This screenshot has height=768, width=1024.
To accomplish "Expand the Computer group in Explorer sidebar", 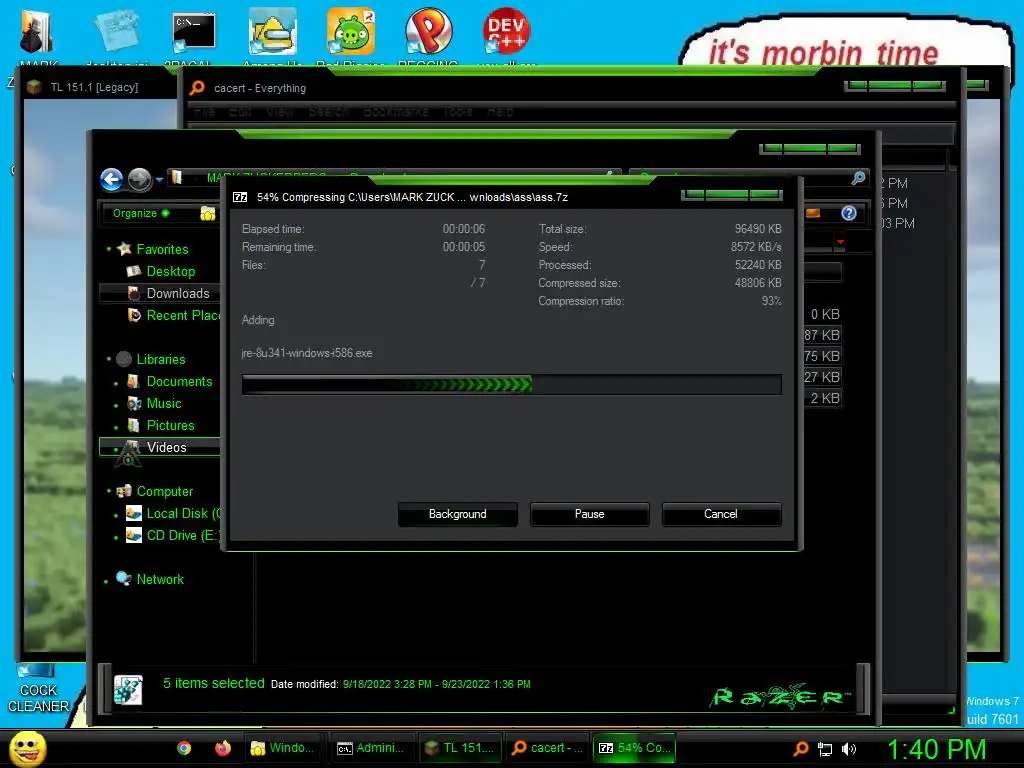I will pos(108,491).
